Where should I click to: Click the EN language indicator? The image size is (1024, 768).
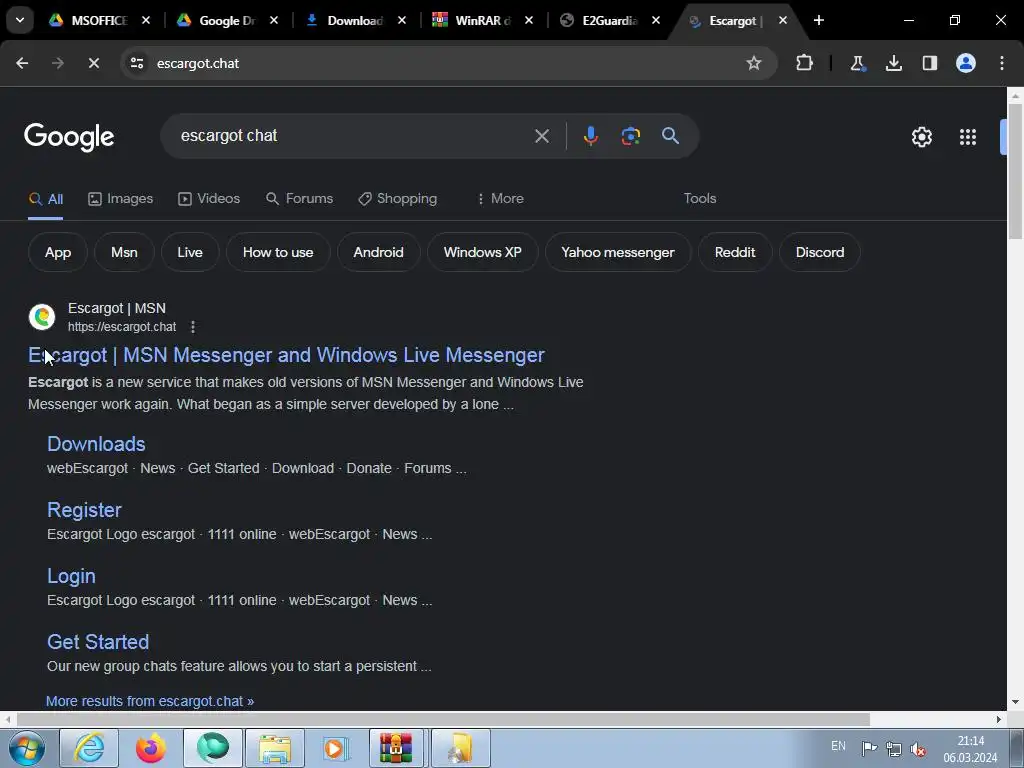point(839,746)
